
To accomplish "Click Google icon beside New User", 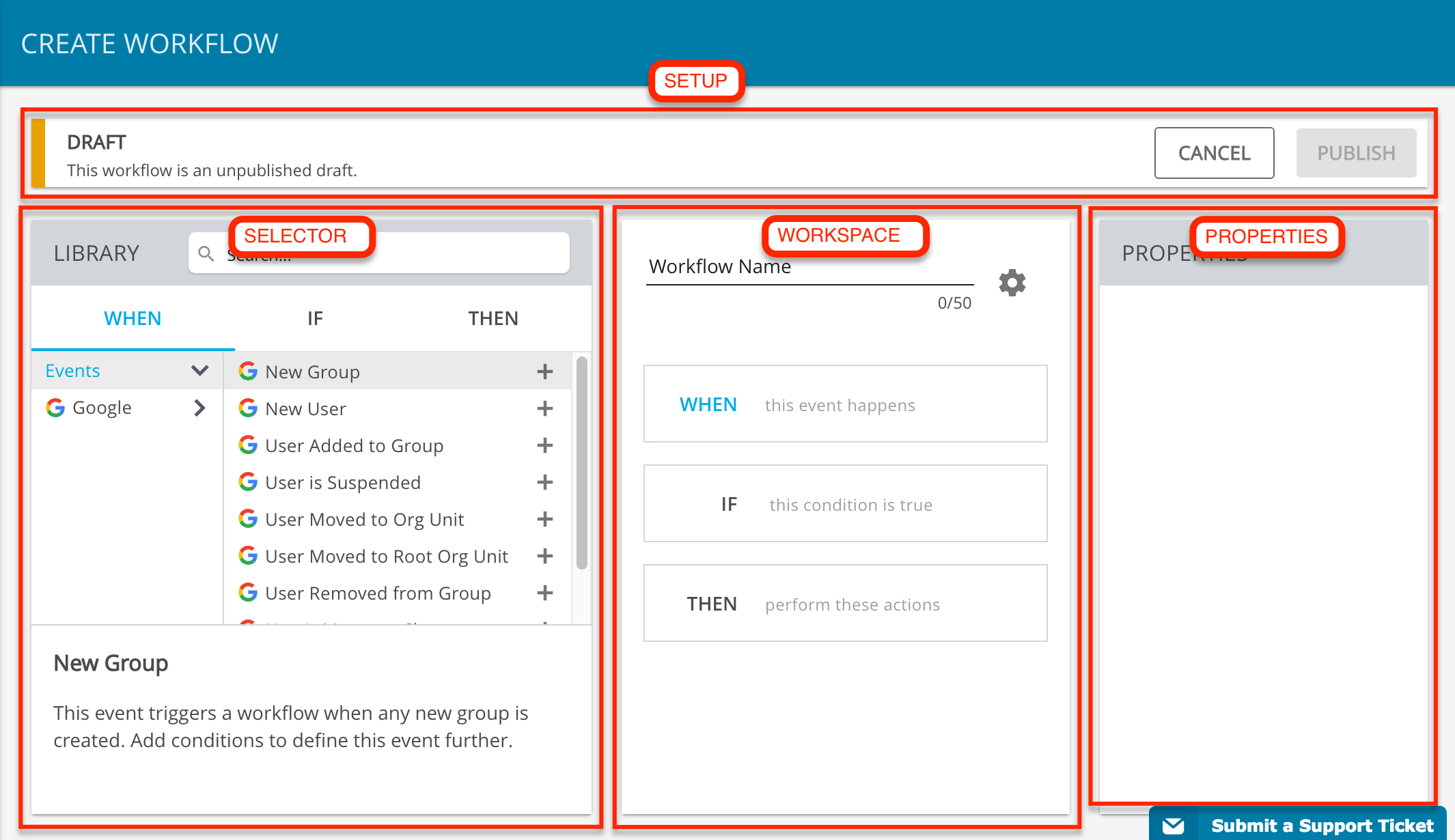I will pos(248,408).
